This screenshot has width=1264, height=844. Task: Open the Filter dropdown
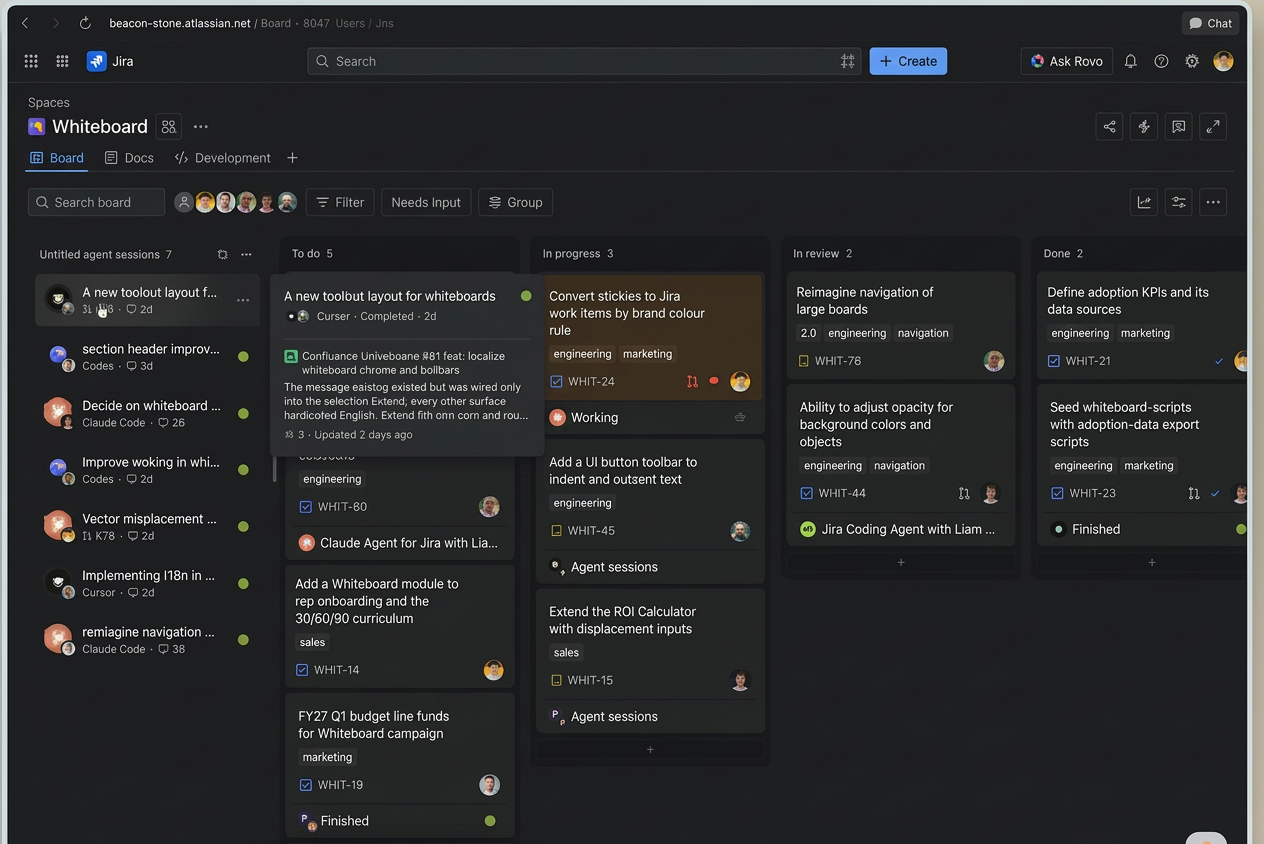(340, 202)
